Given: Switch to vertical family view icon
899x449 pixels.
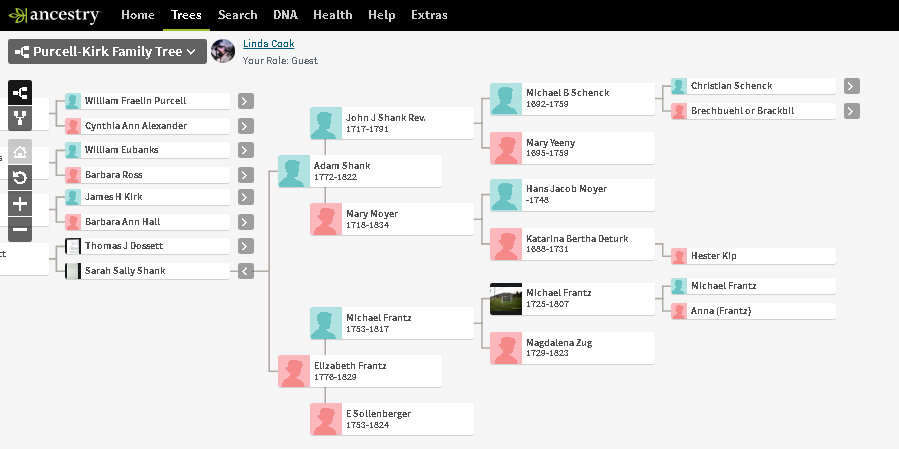Looking at the screenshot, I should (20, 118).
